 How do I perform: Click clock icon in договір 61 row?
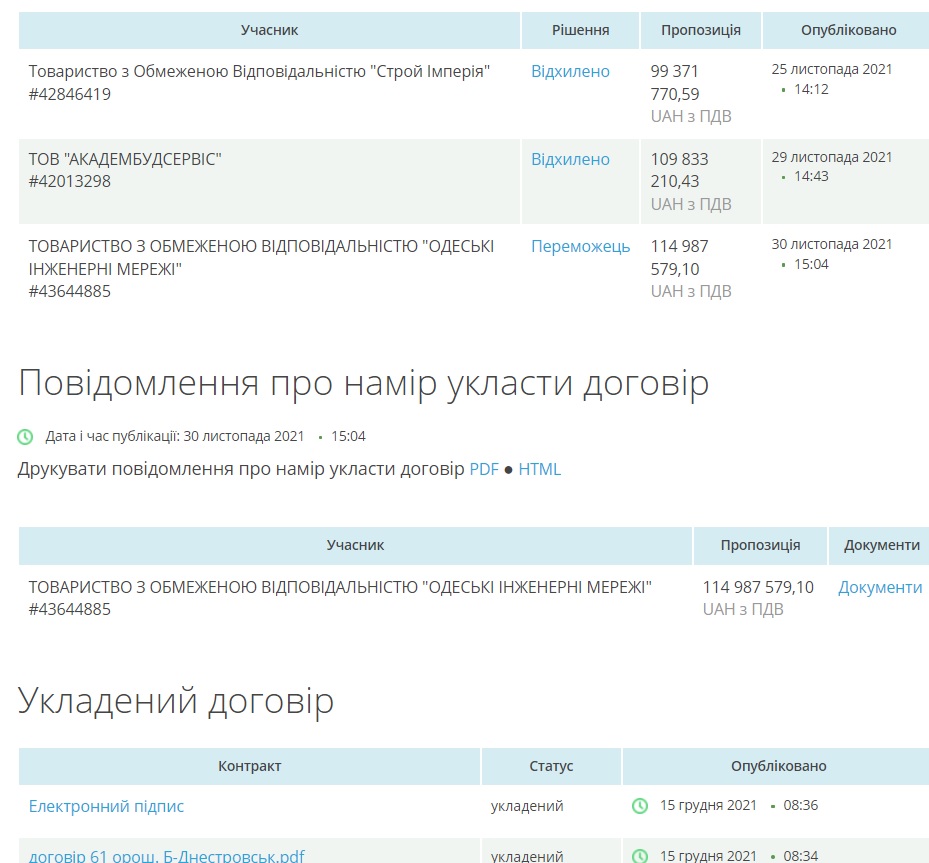(640, 856)
